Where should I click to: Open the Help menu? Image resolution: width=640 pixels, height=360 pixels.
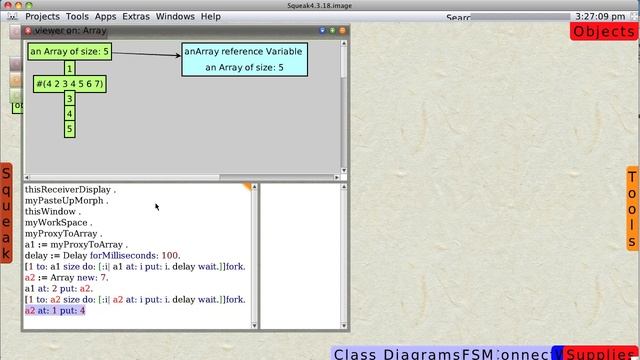[211, 16]
